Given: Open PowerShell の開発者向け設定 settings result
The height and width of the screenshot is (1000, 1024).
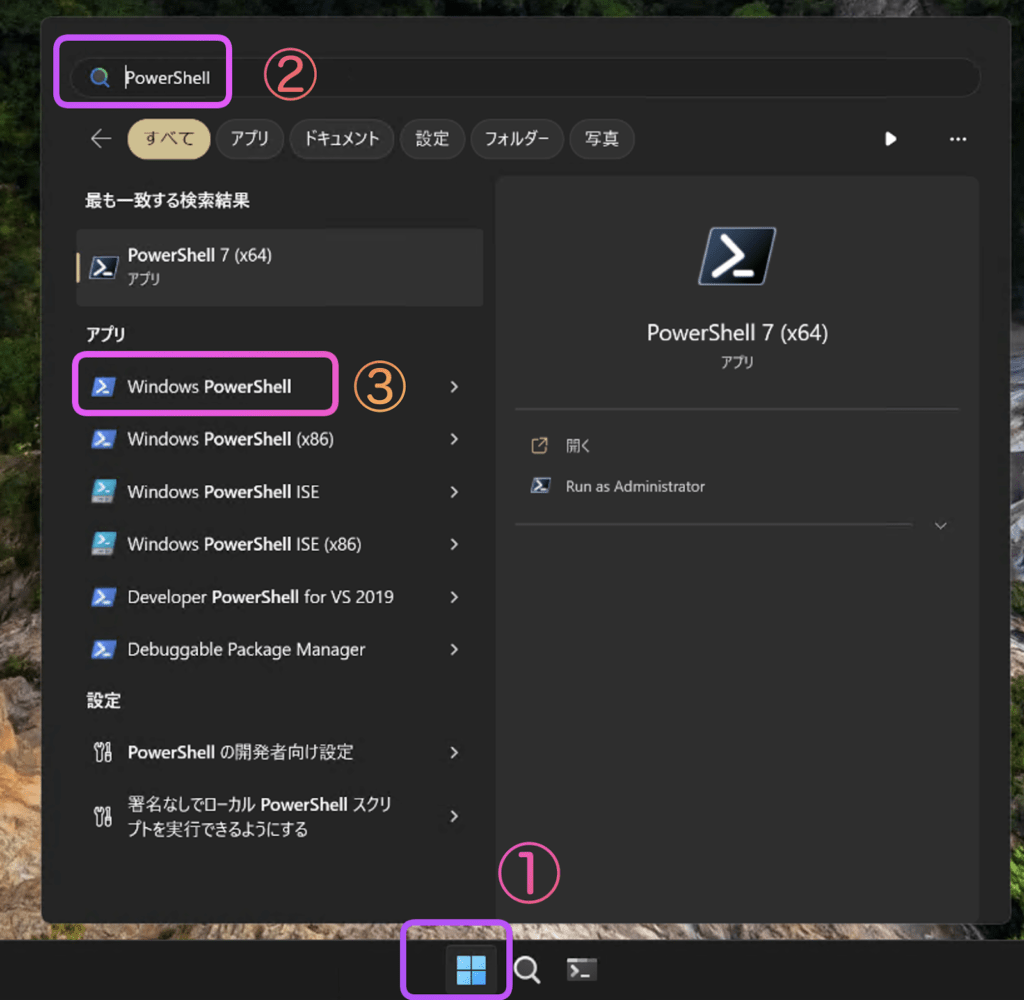Looking at the screenshot, I should coord(240,752).
